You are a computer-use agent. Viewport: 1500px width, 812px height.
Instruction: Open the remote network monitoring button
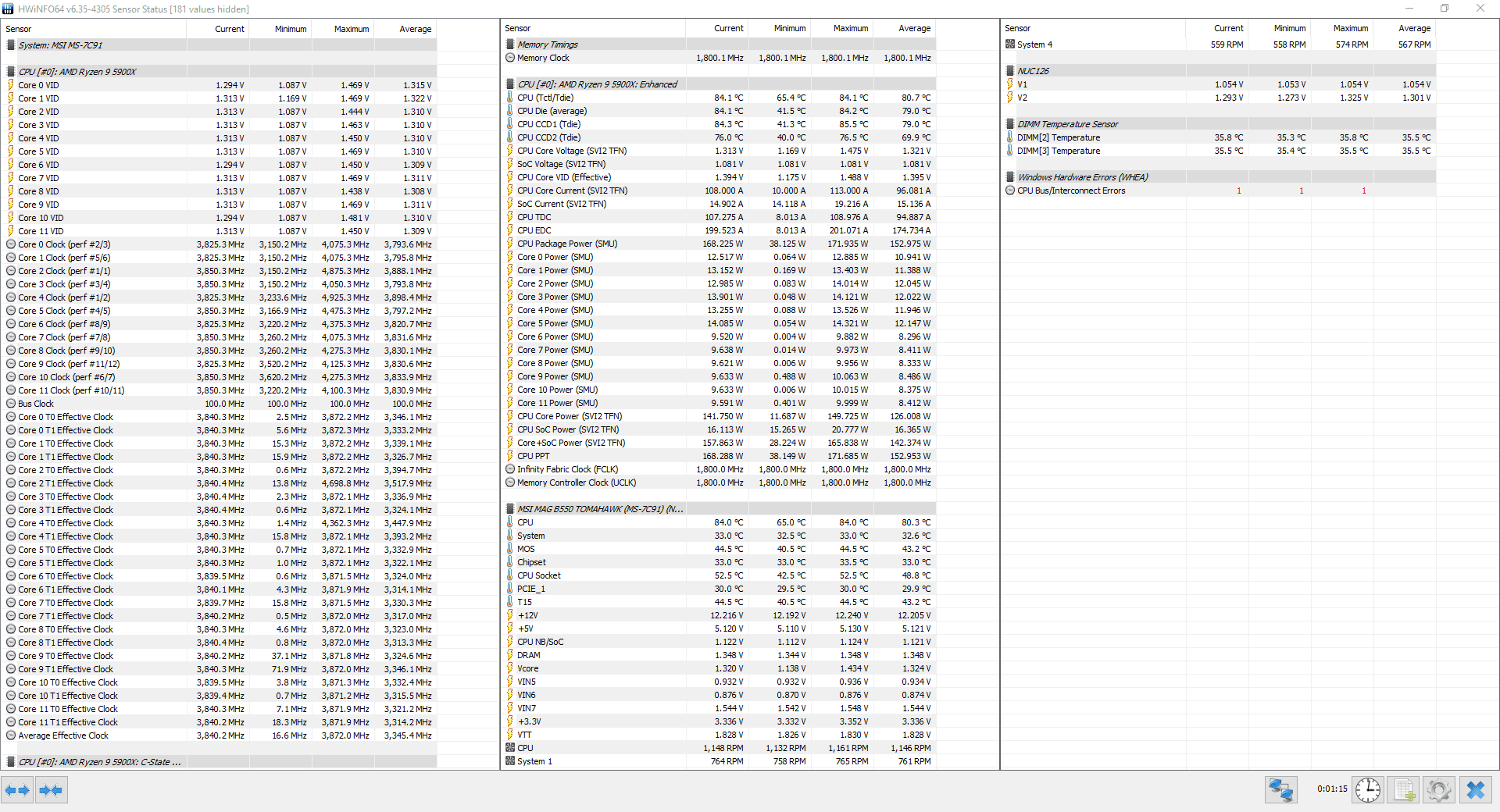(1281, 790)
